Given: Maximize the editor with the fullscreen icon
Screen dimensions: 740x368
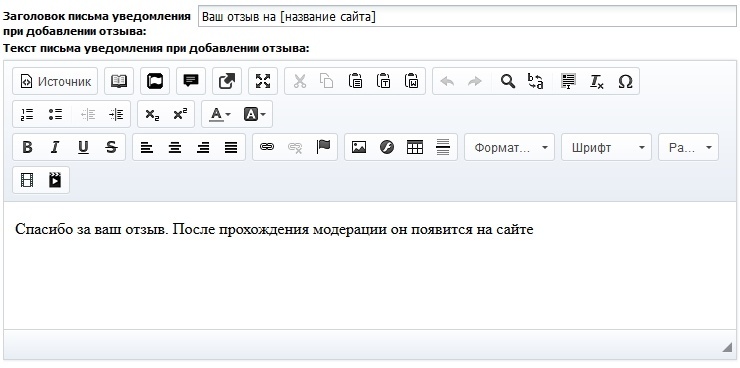Looking at the screenshot, I should pos(263,81).
